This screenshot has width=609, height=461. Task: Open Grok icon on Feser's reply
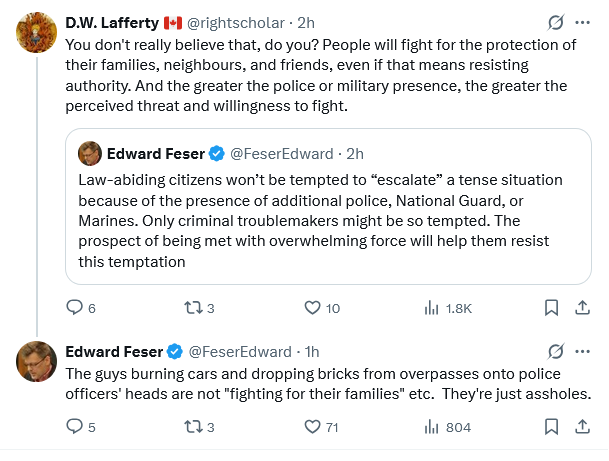[557, 351]
